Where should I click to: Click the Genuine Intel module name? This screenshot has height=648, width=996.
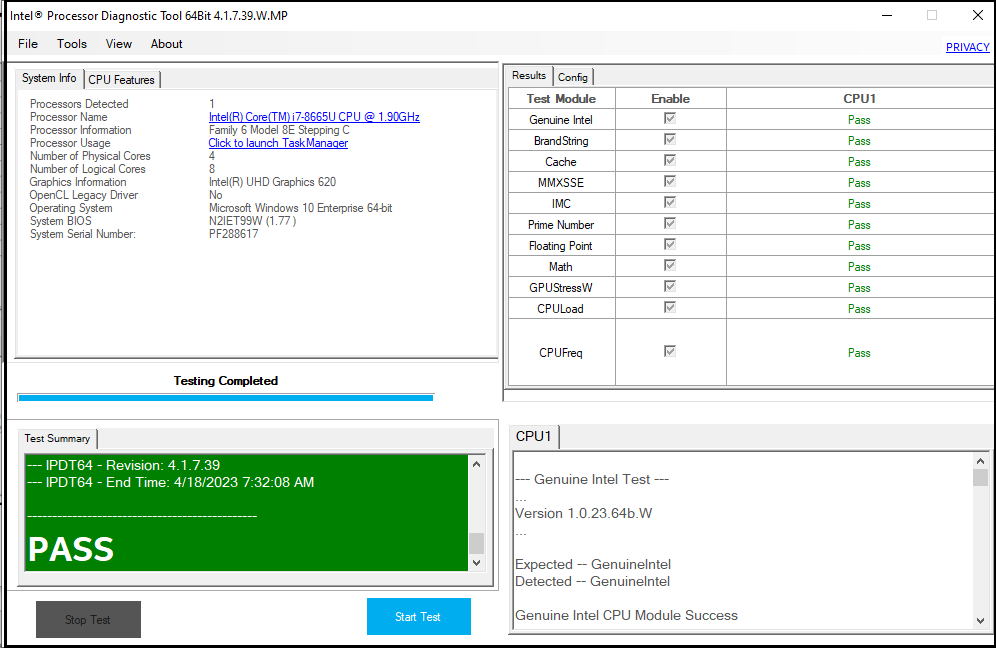click(561, 119)
